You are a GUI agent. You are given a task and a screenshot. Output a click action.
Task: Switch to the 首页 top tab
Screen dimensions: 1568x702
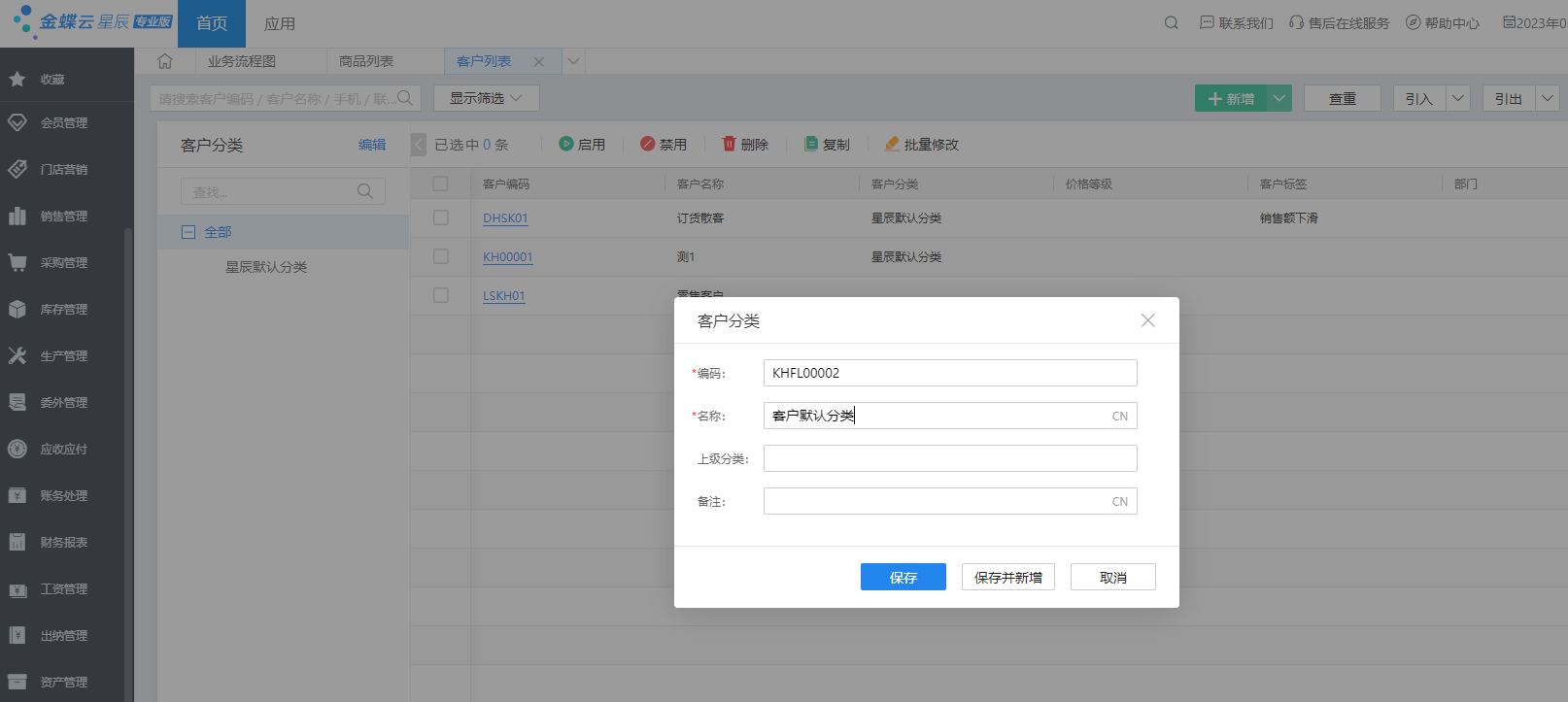tap(212, 23)
